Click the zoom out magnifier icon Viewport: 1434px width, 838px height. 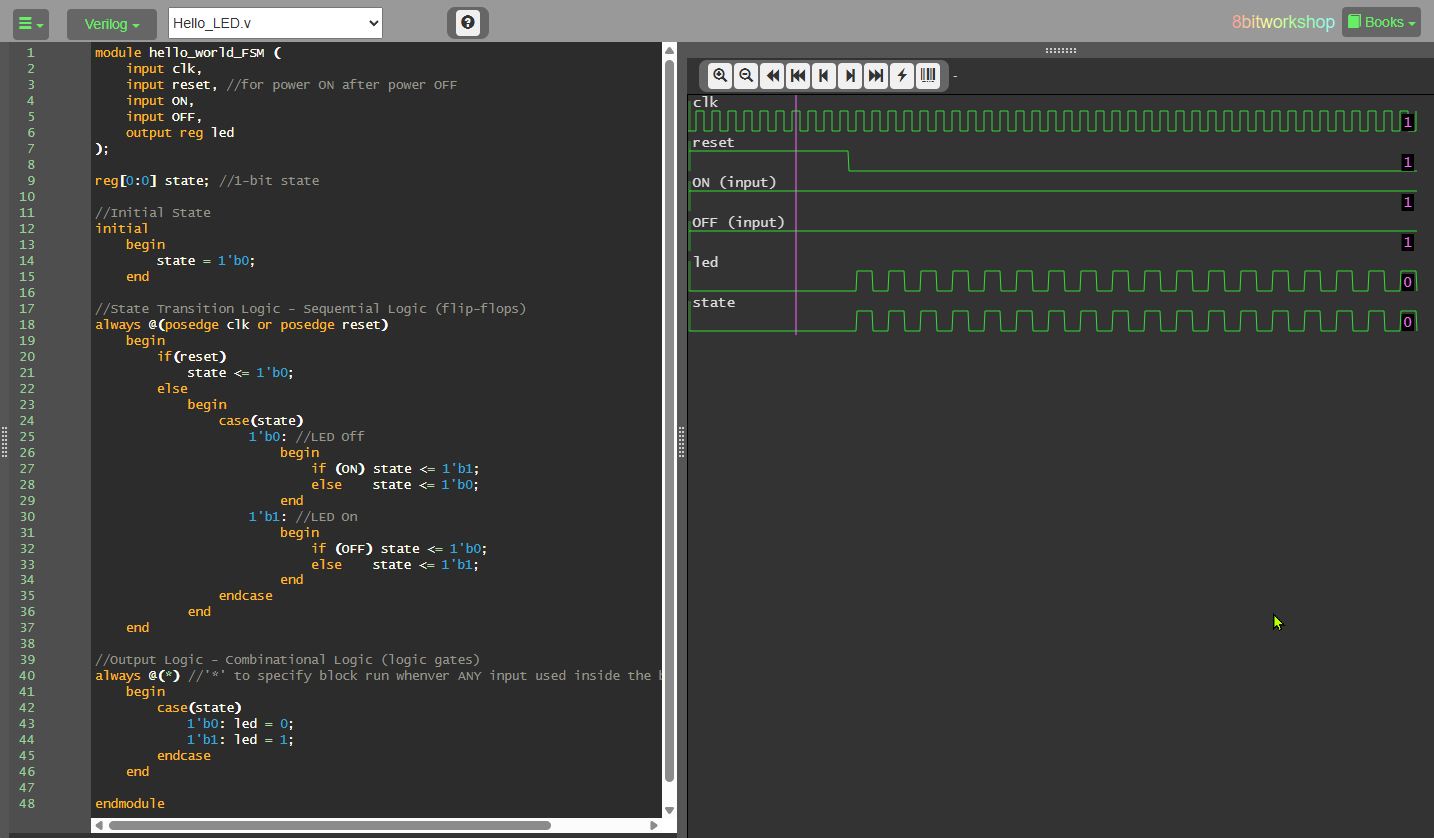point(746,76)
